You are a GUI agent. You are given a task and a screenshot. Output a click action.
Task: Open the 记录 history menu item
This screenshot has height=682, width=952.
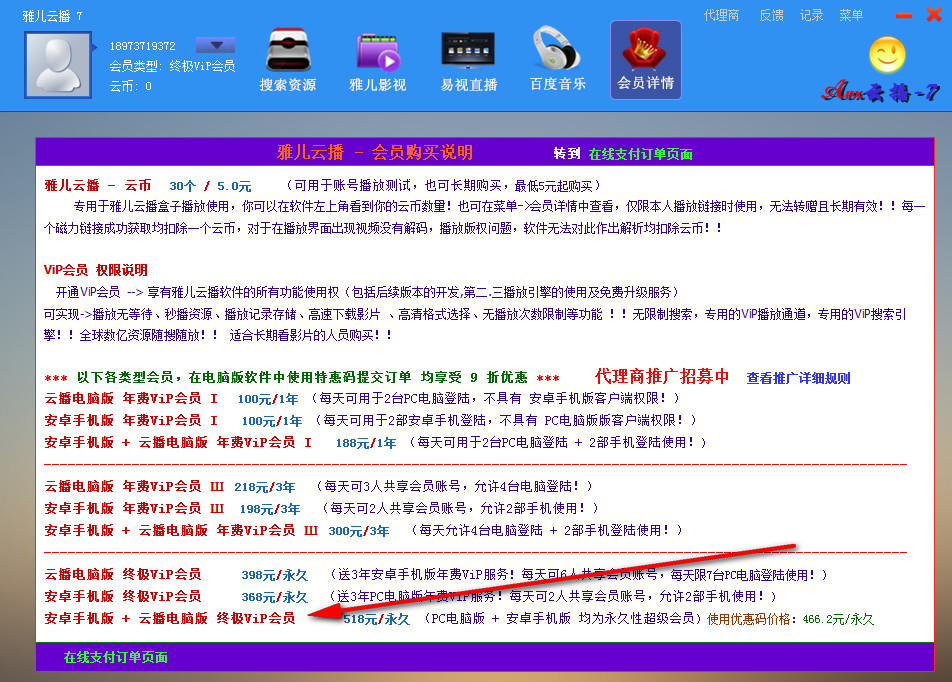click(811, 16)
